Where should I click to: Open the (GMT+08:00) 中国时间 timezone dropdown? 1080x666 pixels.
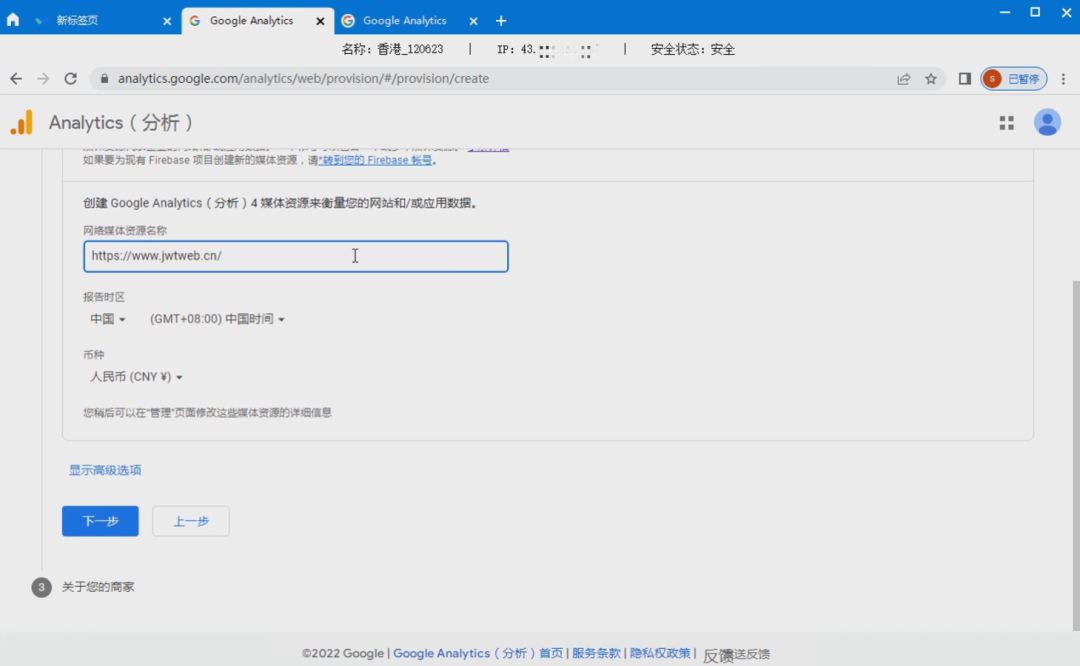[217, 319]
